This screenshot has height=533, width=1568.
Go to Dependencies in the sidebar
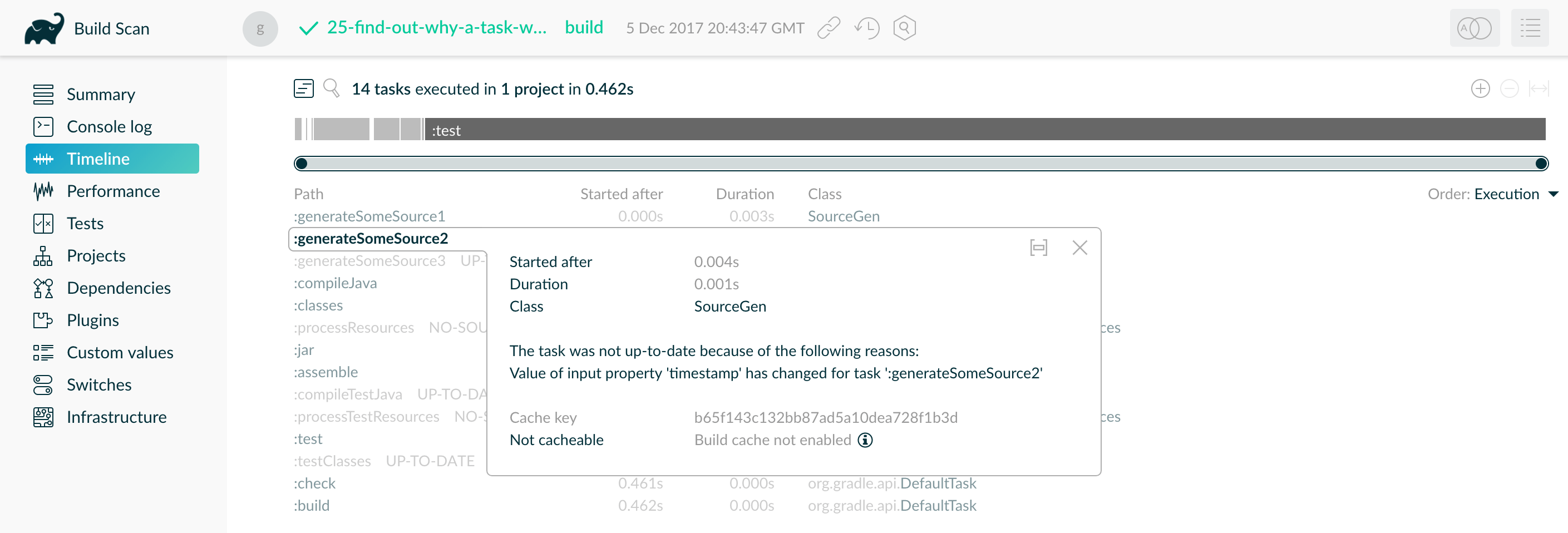point(118,288)
